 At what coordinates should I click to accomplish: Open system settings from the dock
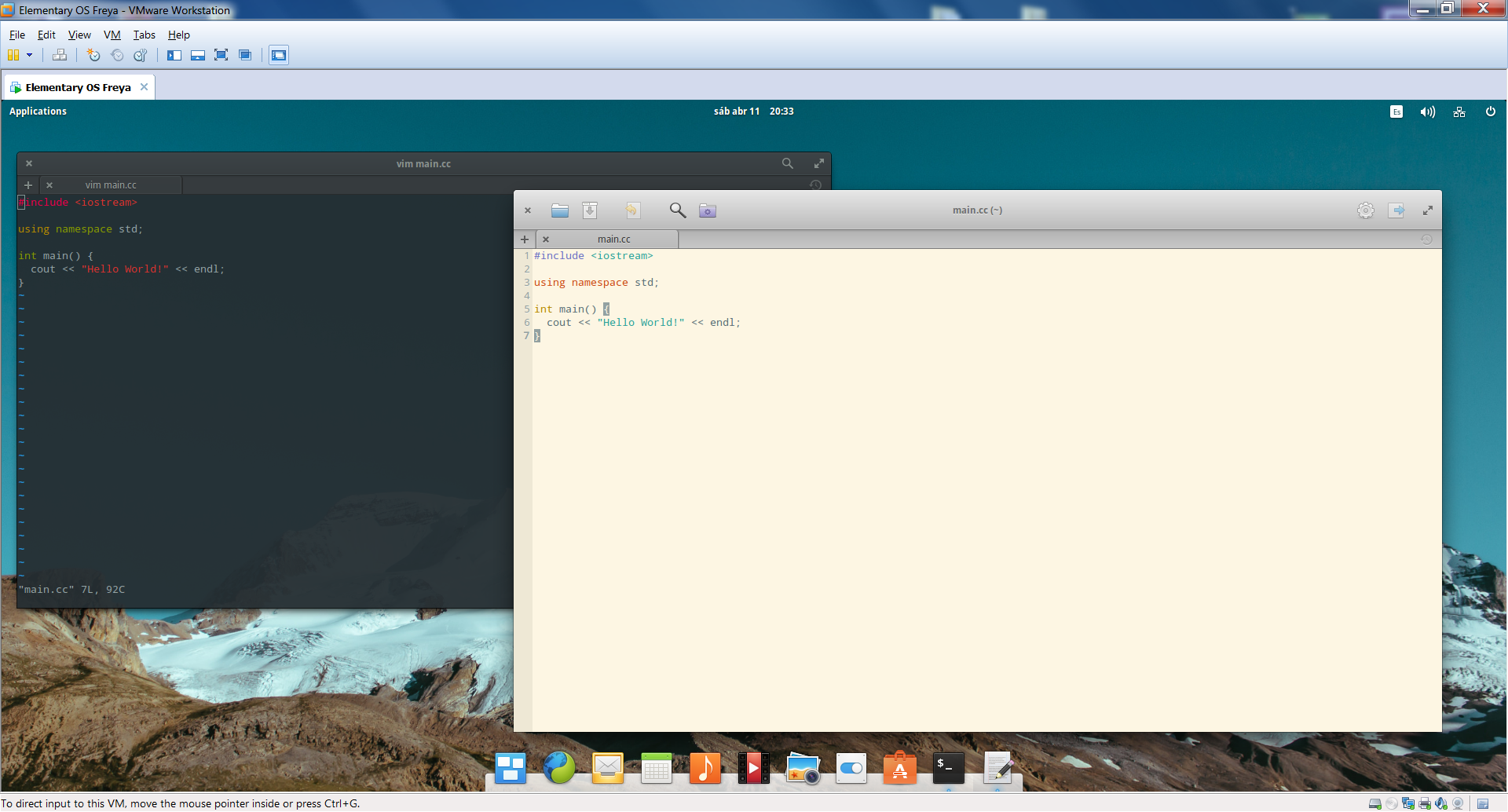(x=851, y=768)
